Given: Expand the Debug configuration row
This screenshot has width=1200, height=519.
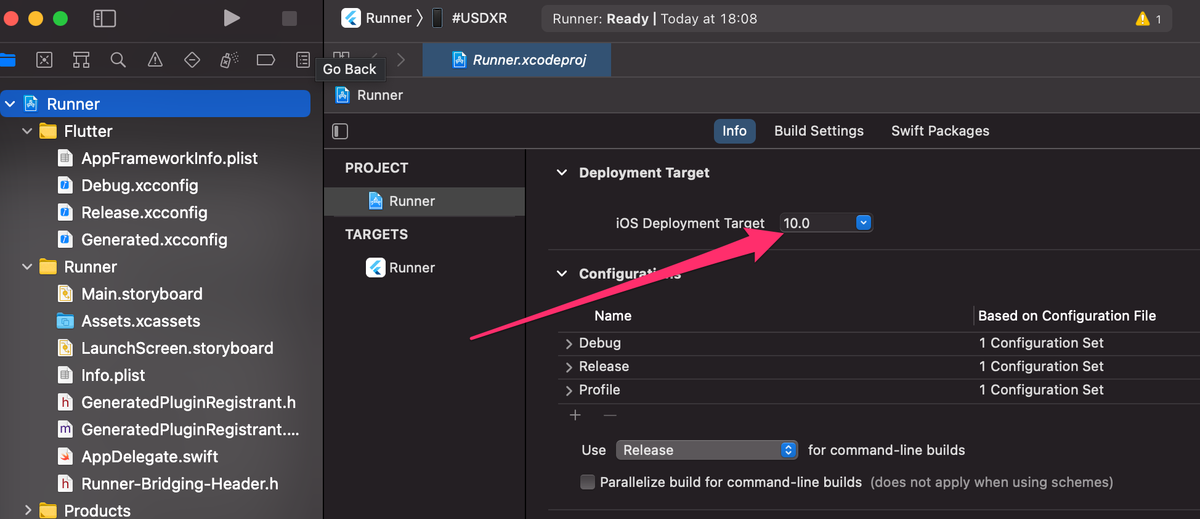Looking at the screenshot, I should pos(569,343).
